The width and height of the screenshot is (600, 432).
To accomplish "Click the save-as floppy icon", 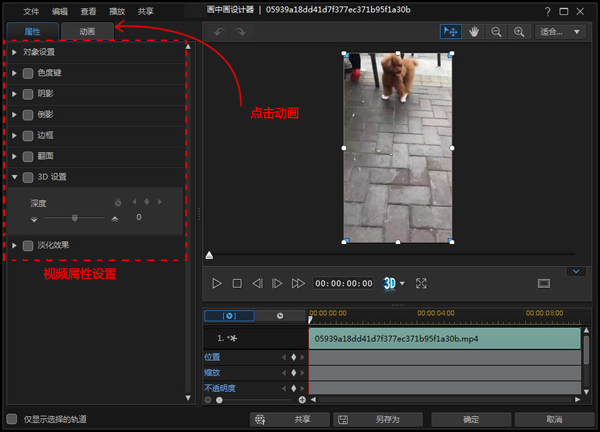I will [343, 419].
